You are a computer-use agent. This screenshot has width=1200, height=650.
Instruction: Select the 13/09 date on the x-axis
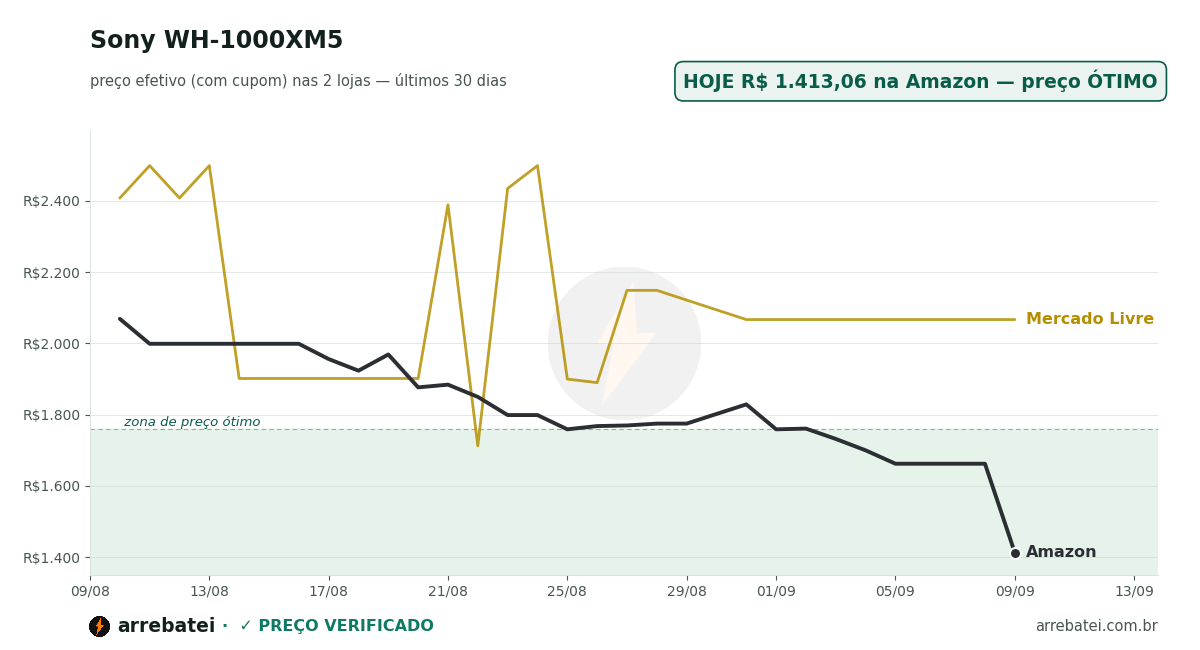tap(1134, 591)
